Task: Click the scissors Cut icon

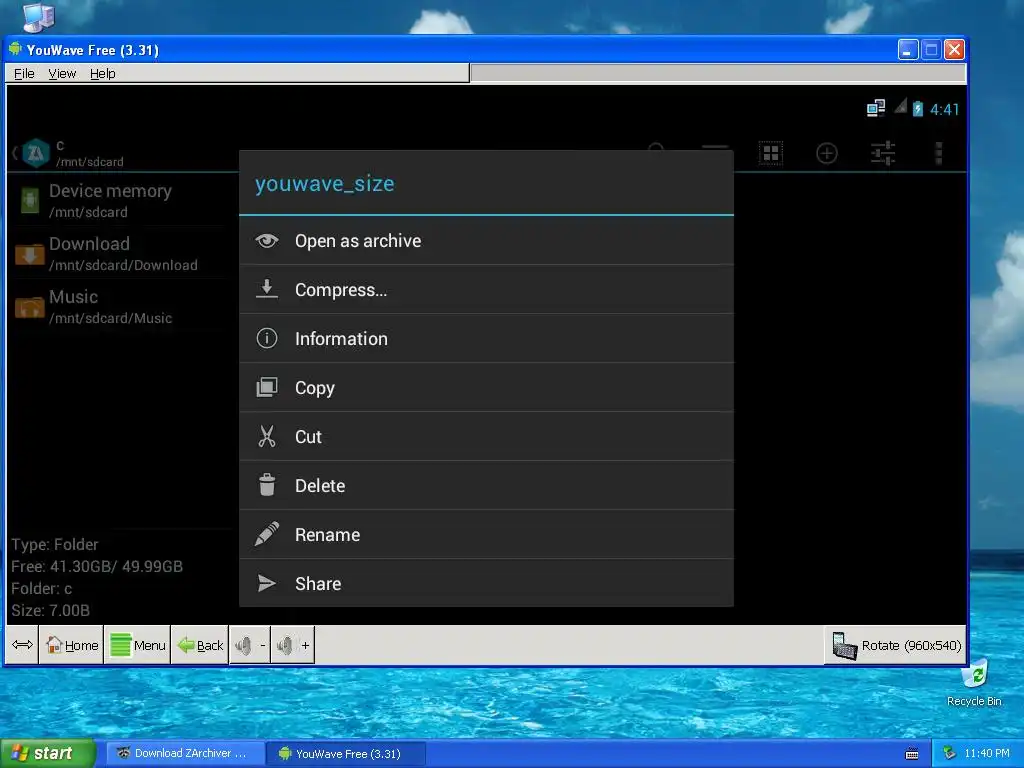Action: coord(266,436)
